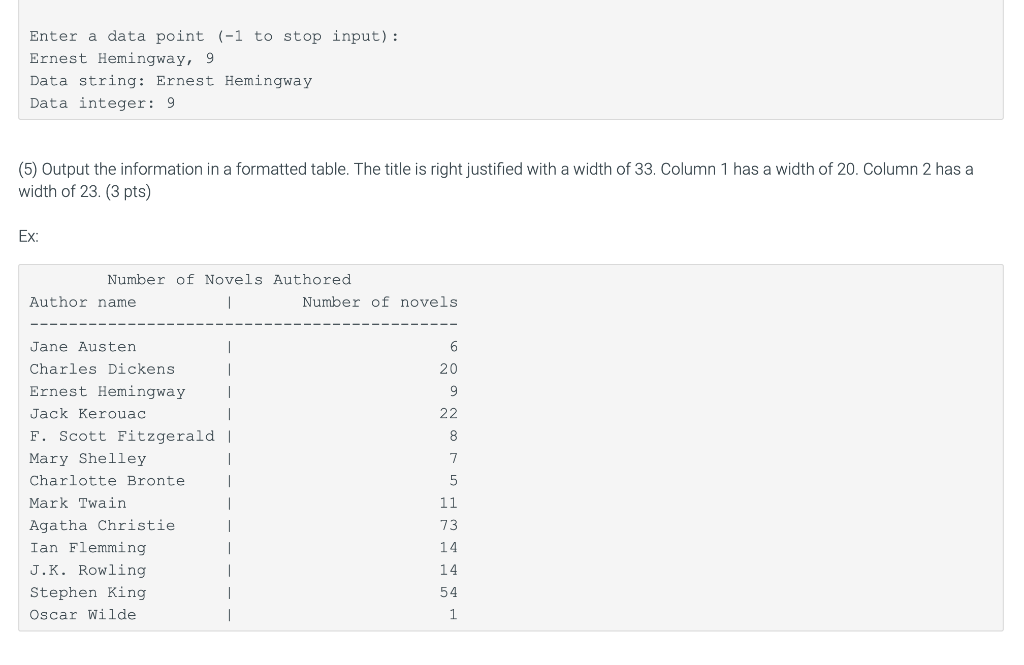Image resolution: width=1024 pixels, height=665 pixels.
Task: Click the 'Enter a data point' prompt line
Action: pyautogui.click(x=214, y=37)
